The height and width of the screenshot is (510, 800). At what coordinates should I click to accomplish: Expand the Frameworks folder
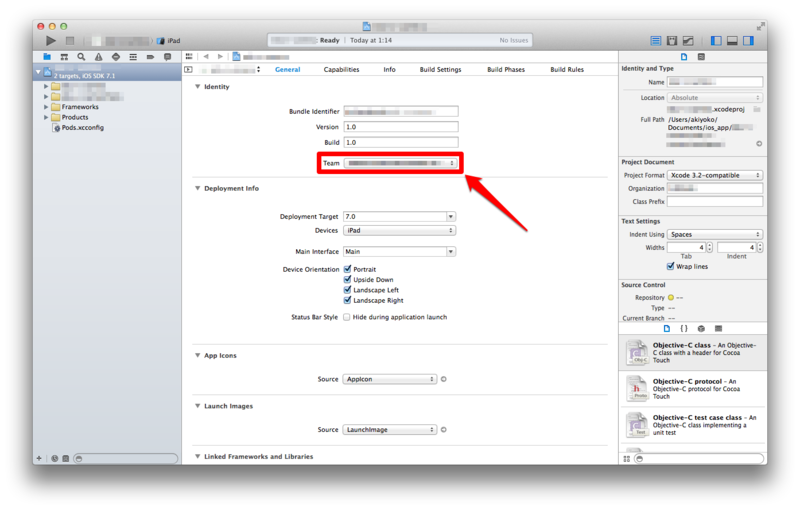46,107
